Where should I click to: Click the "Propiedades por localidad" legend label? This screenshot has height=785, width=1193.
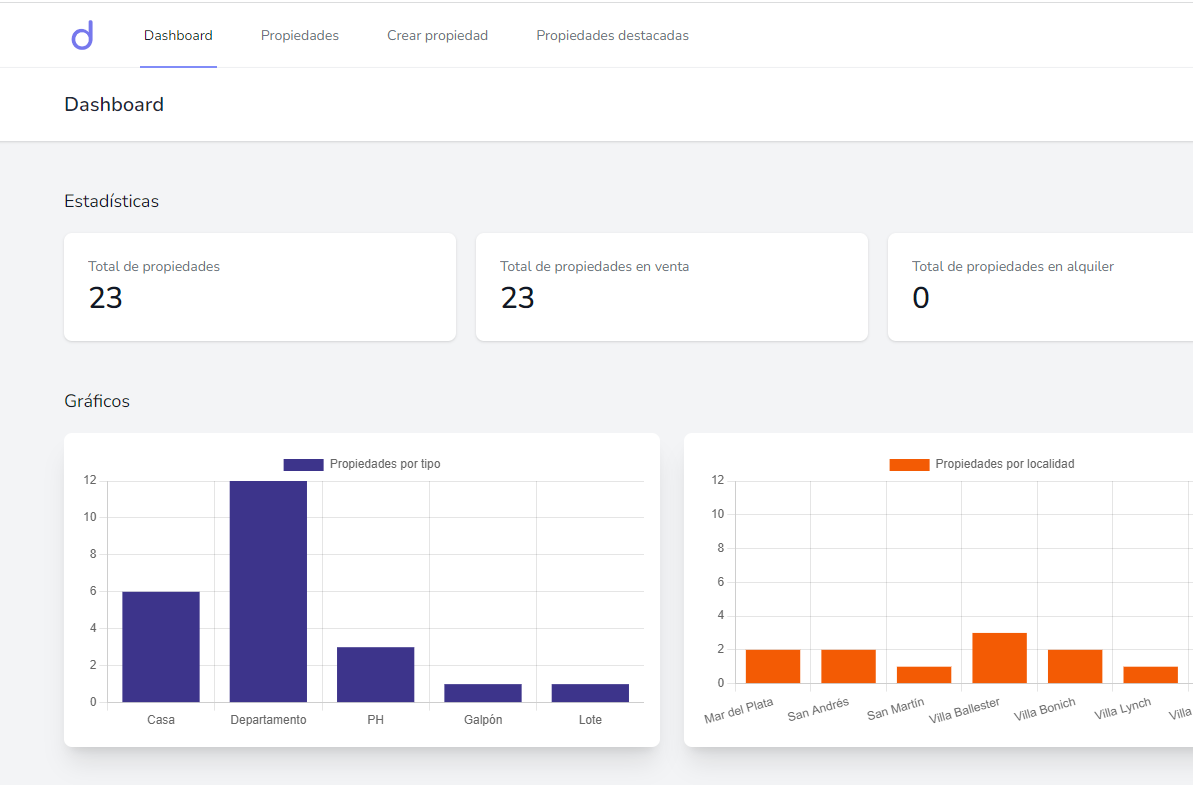coord(1004,464)
